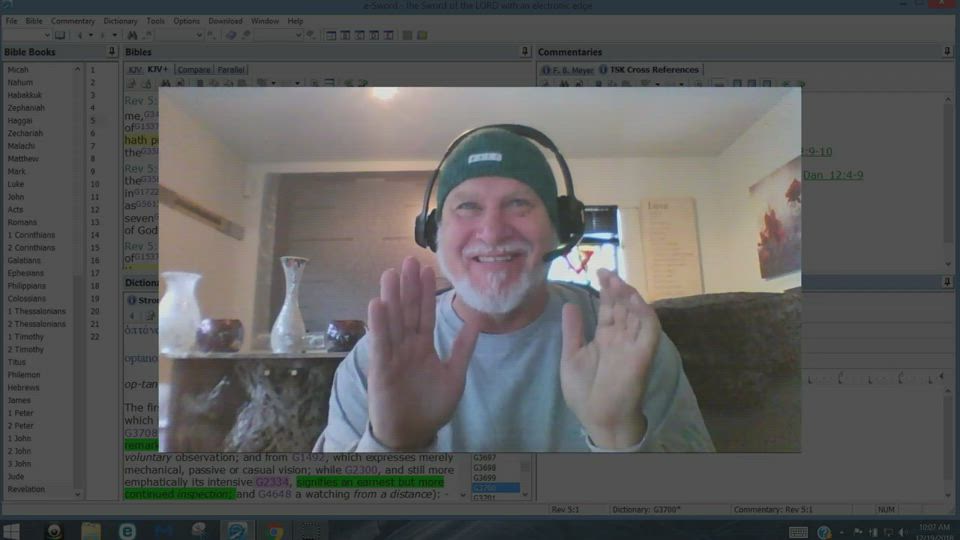Viewport: 960px width, 540px height.
Task: Click the G4648 Strong's number link
Action: click(274, 494)
